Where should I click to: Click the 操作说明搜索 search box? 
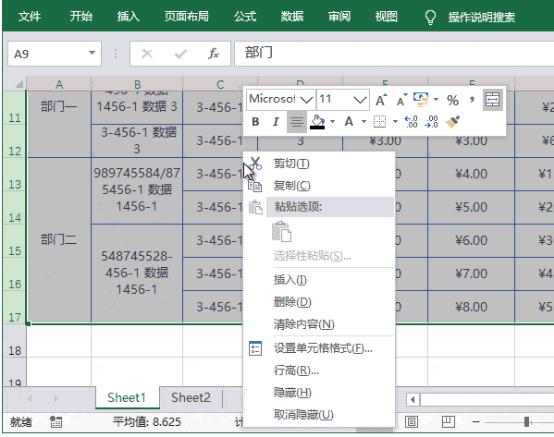(x=482, y=17)
